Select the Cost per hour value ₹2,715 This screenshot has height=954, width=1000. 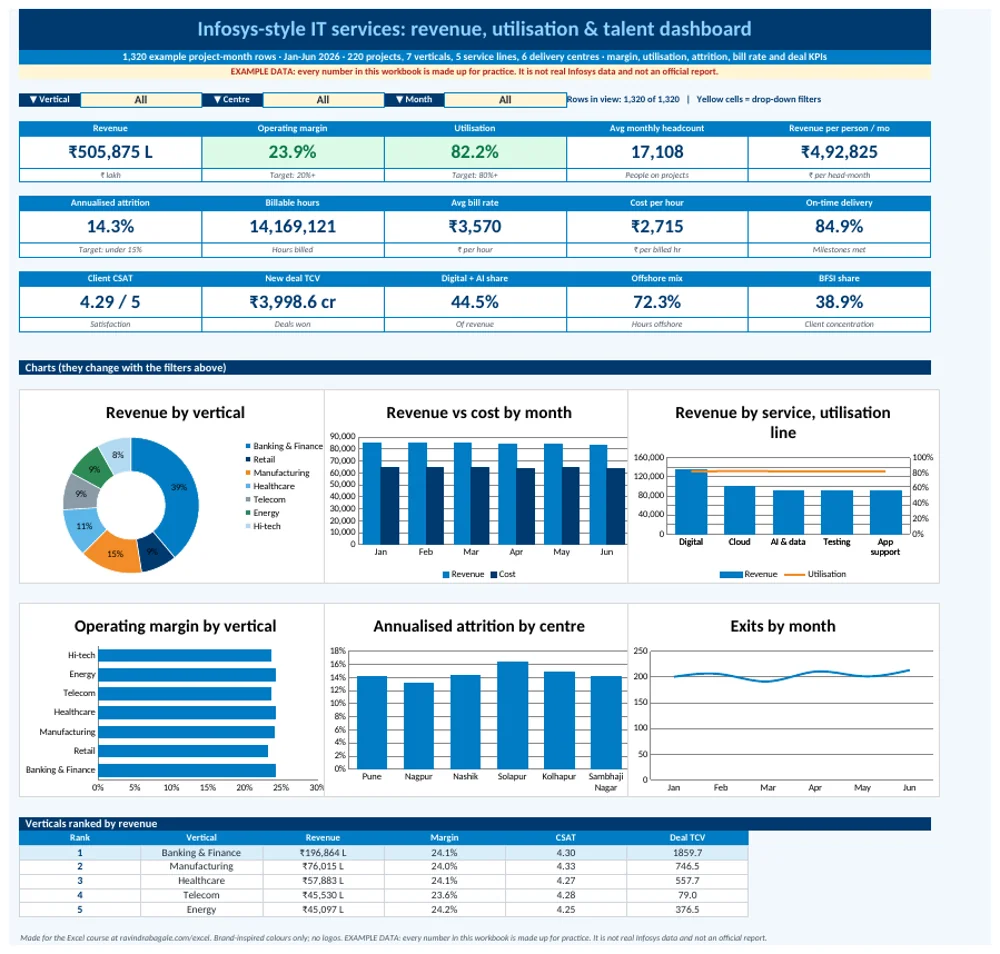click(657, 226)
